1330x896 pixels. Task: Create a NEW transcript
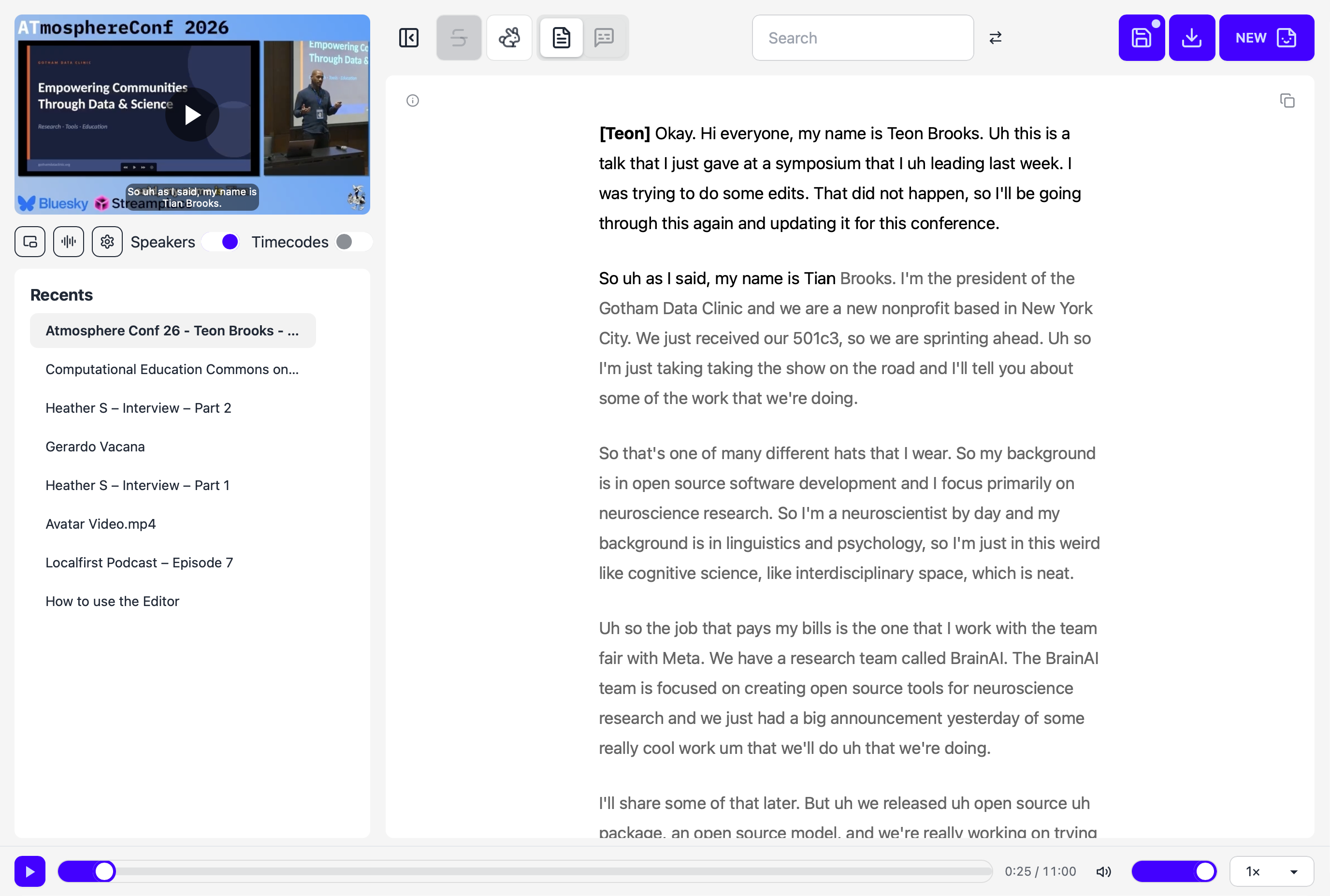pyautogui.click(x=1267, y=38)
